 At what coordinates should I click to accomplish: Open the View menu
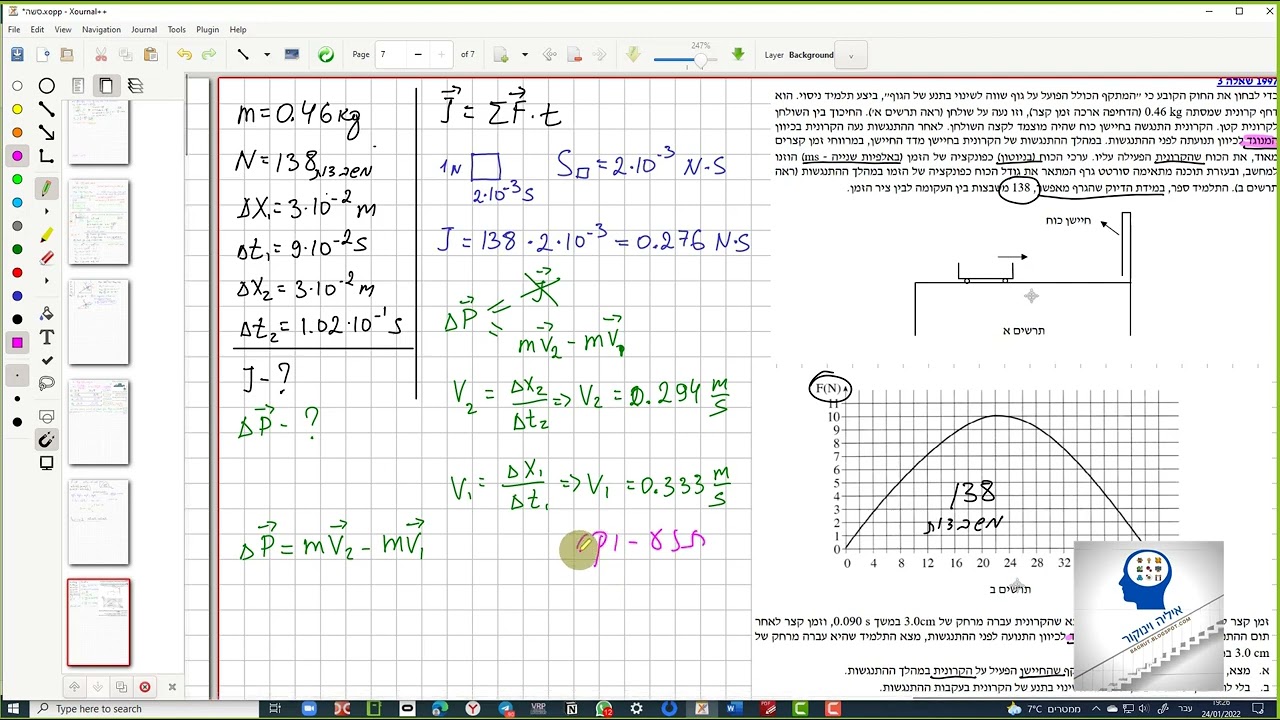tap(63, 30)
